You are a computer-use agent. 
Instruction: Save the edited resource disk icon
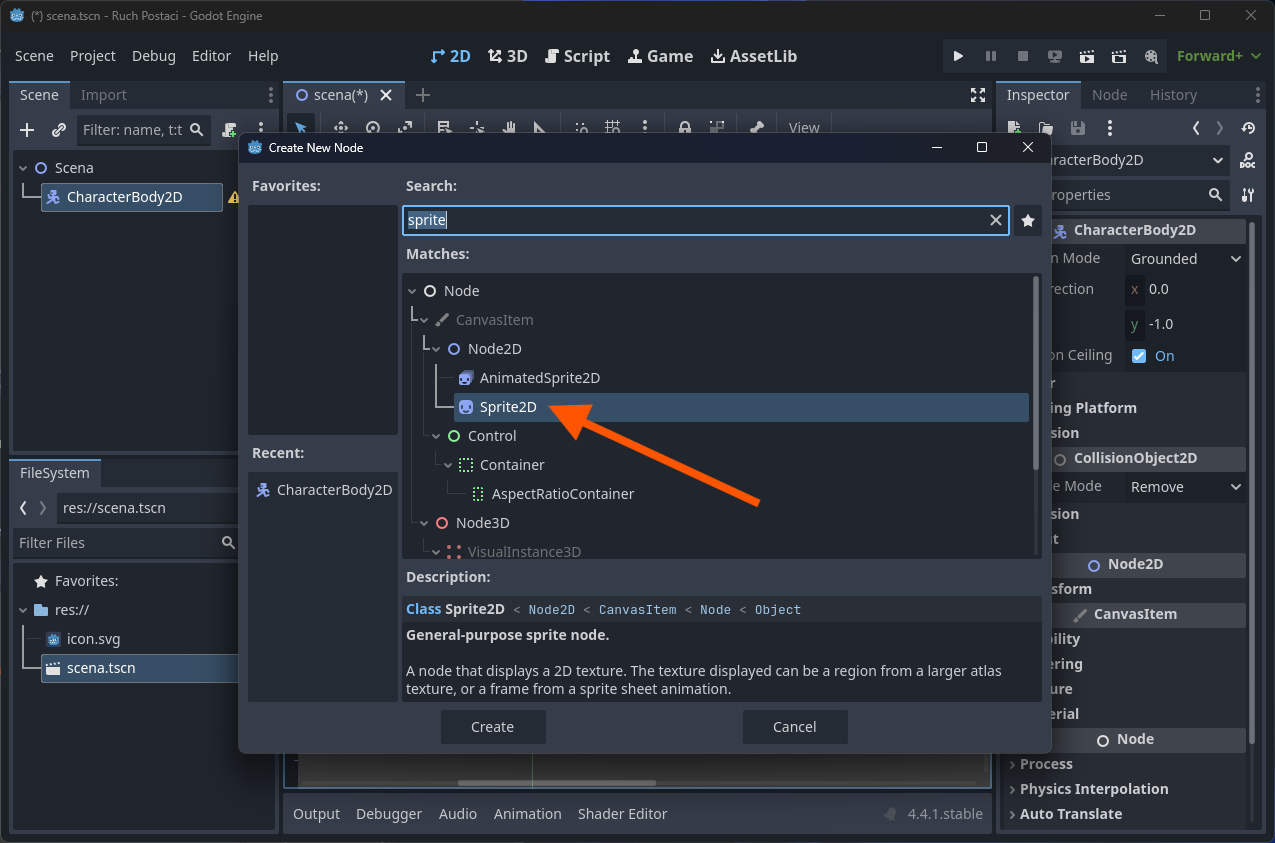[x=1078, y=128]
